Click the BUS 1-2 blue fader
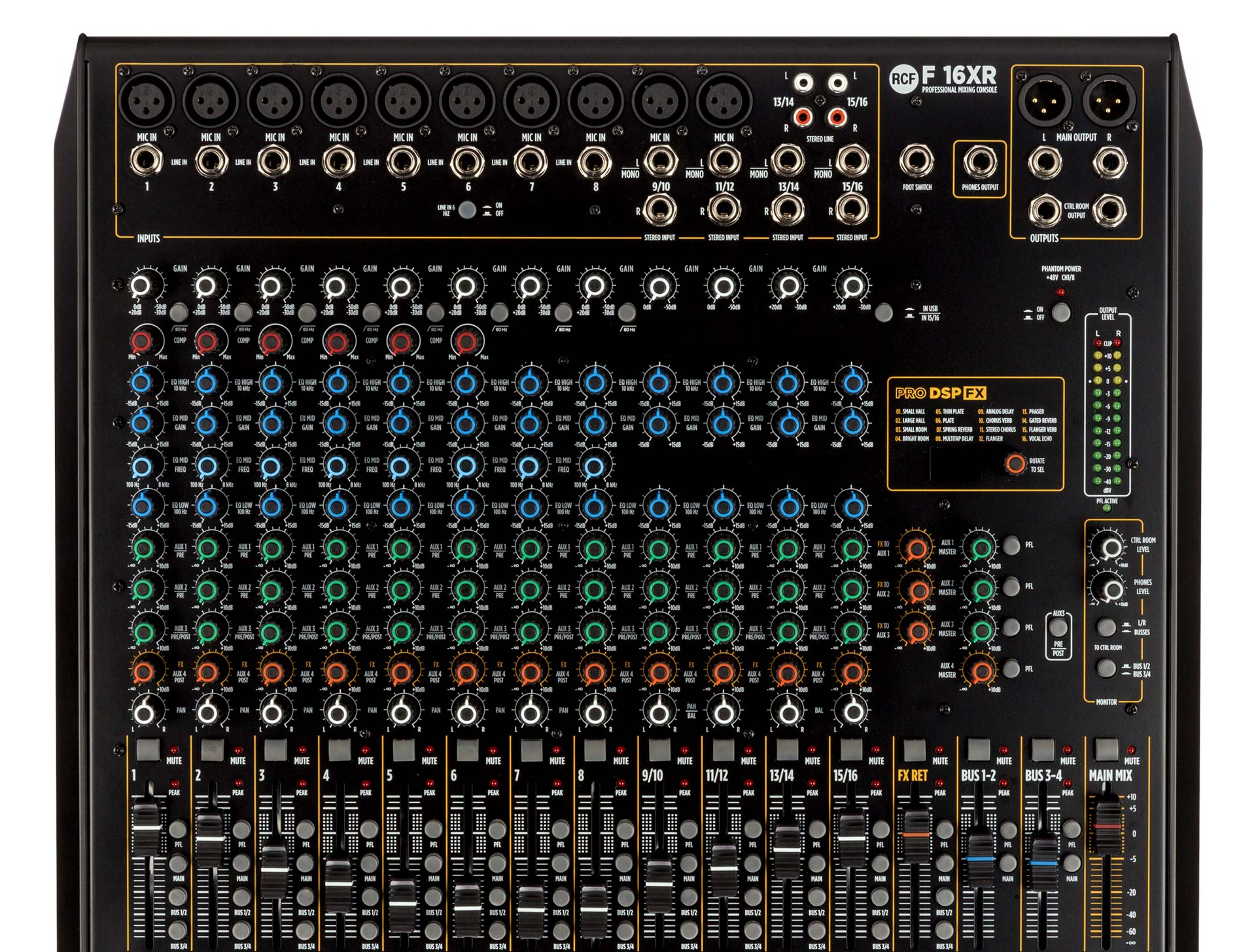The image size is (1256, 952). pos(981,858)
